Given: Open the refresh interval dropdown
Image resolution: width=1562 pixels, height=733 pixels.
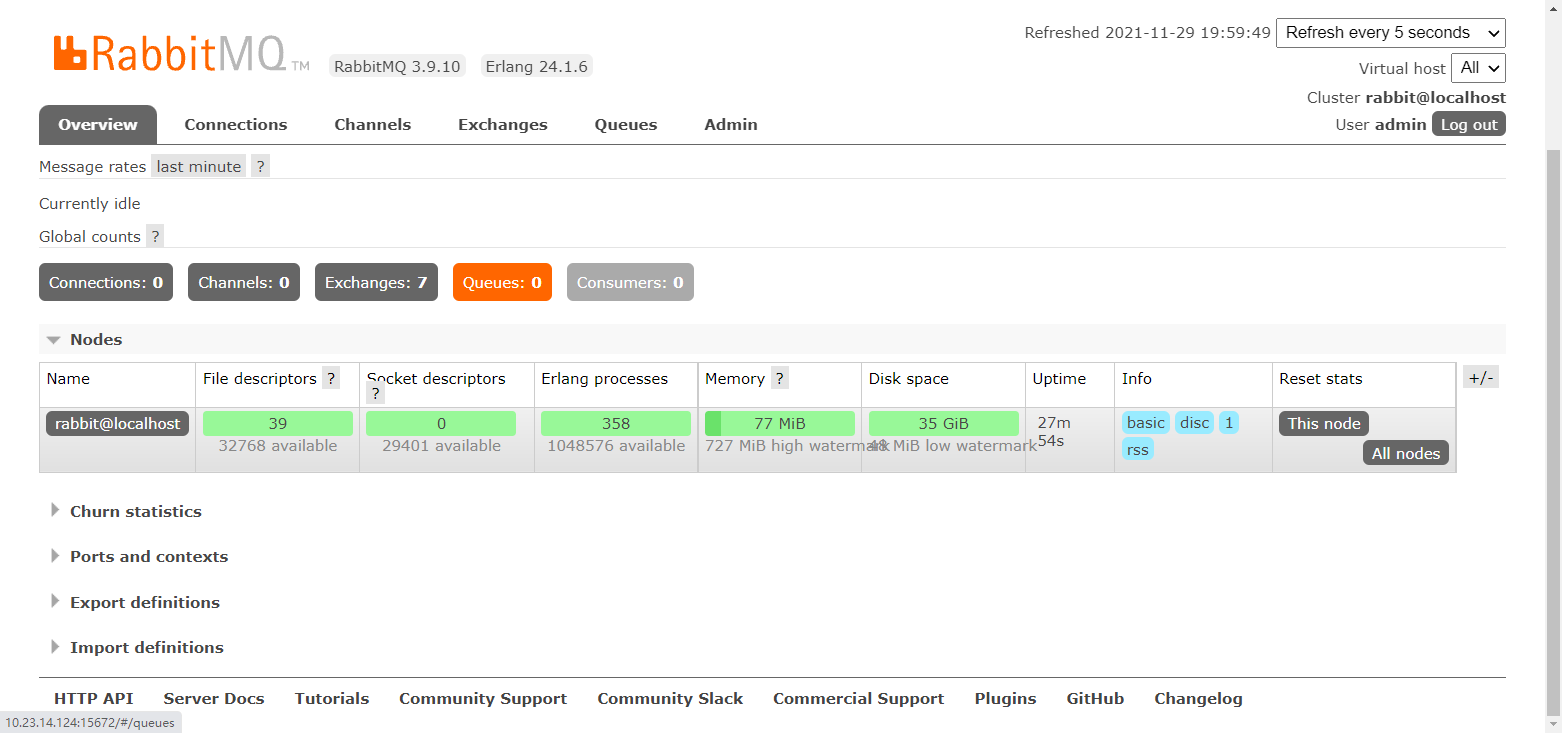Looking at the screenshot, I should point(1391,33).
